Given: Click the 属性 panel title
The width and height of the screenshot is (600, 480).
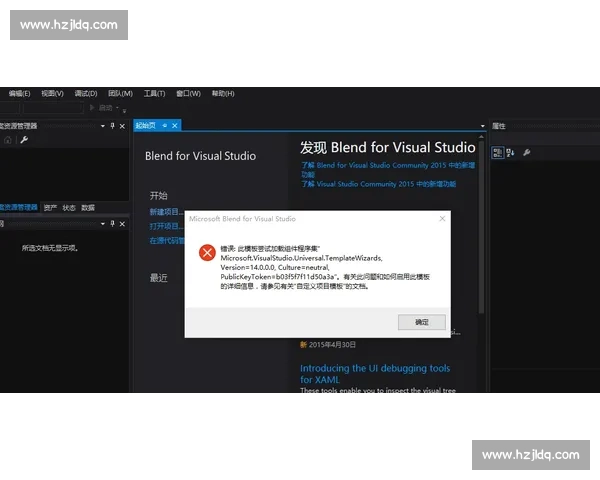Looking at the screenshot, I should tap(498, 126).
